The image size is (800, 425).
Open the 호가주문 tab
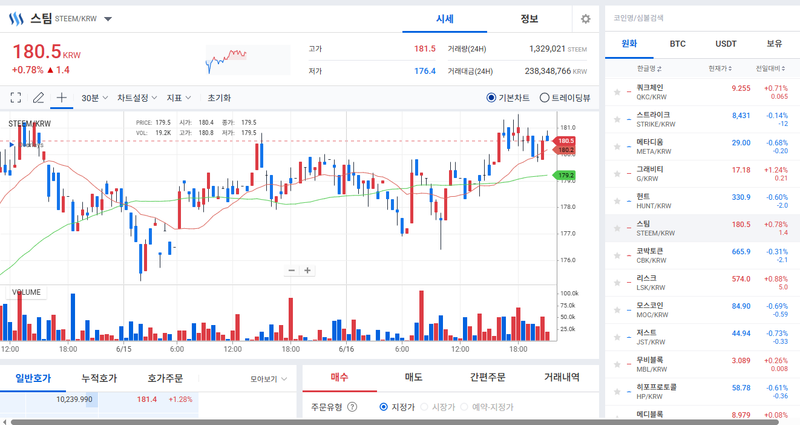click(x=165, y=378)
